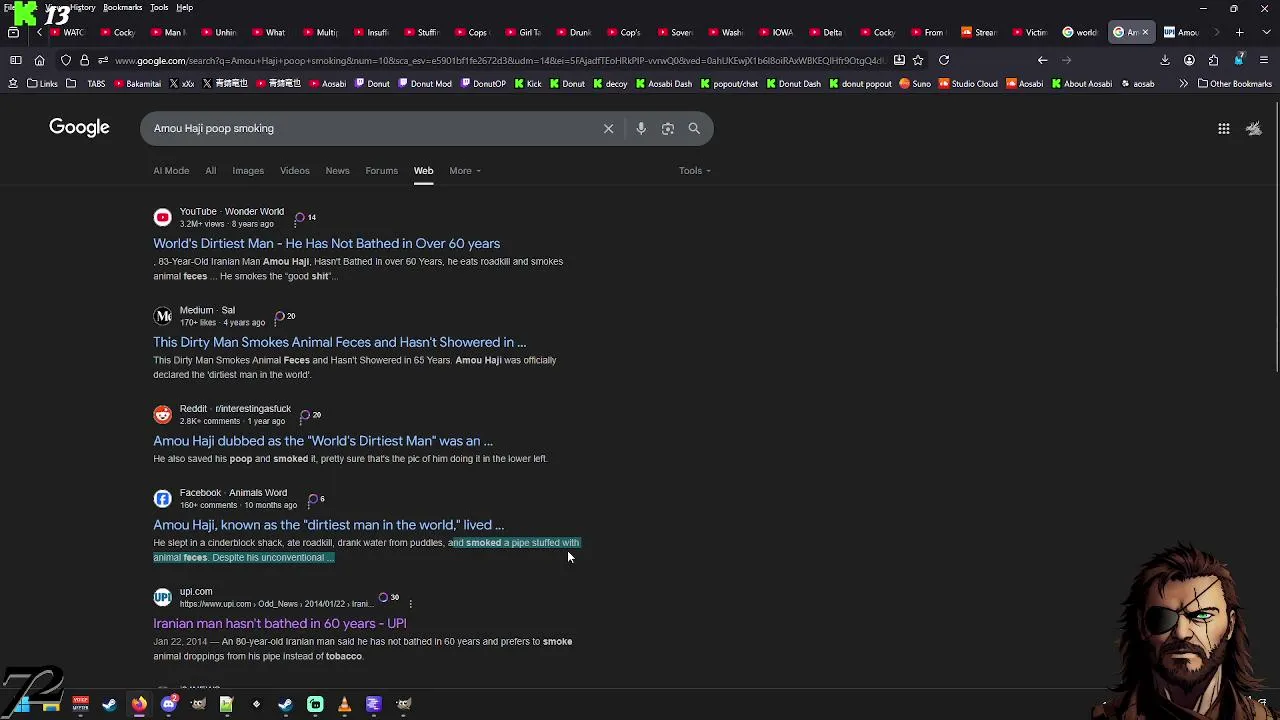Open the Help menu
The image size is (1280, 720).
coord(184,7)
